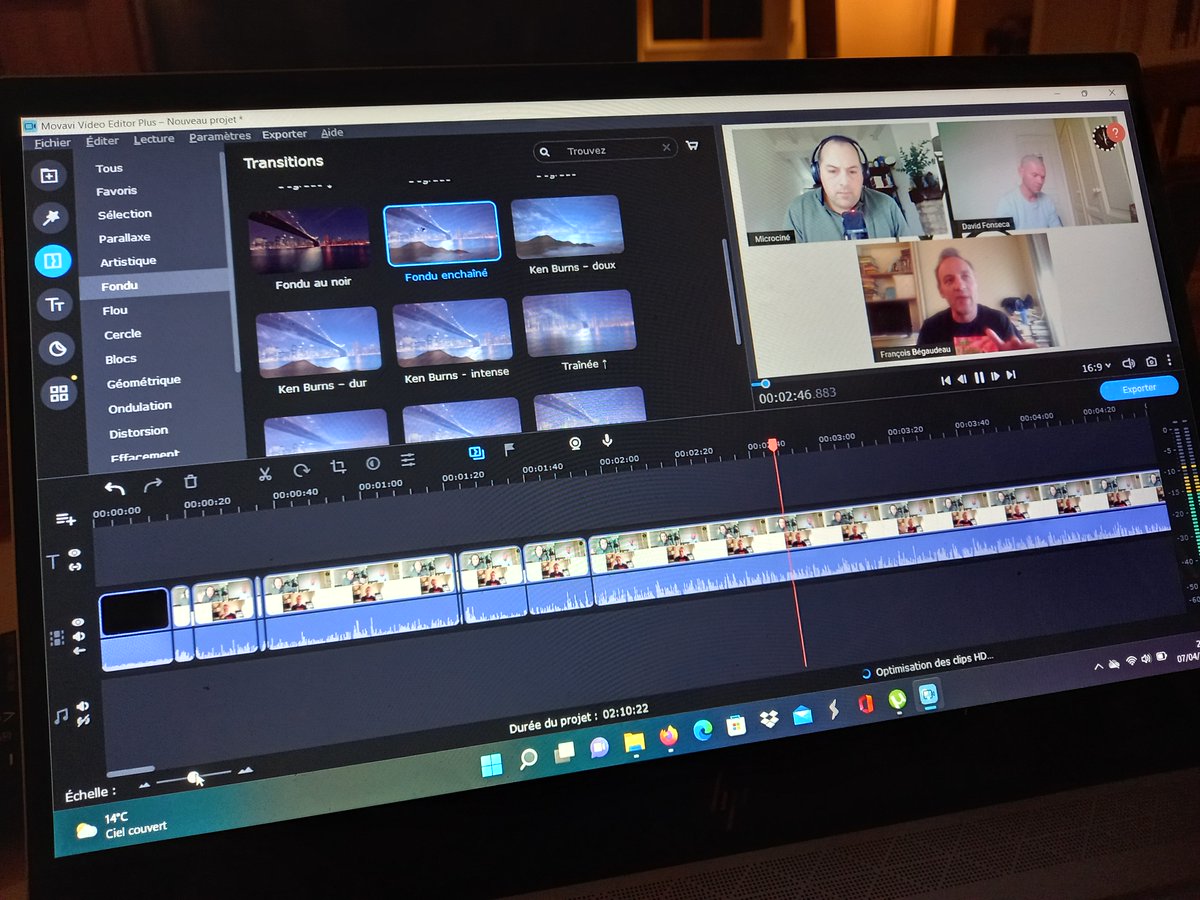The image size is (1200, 900).
Task: Open the store cart icon
Action: (x=692, y=145)
